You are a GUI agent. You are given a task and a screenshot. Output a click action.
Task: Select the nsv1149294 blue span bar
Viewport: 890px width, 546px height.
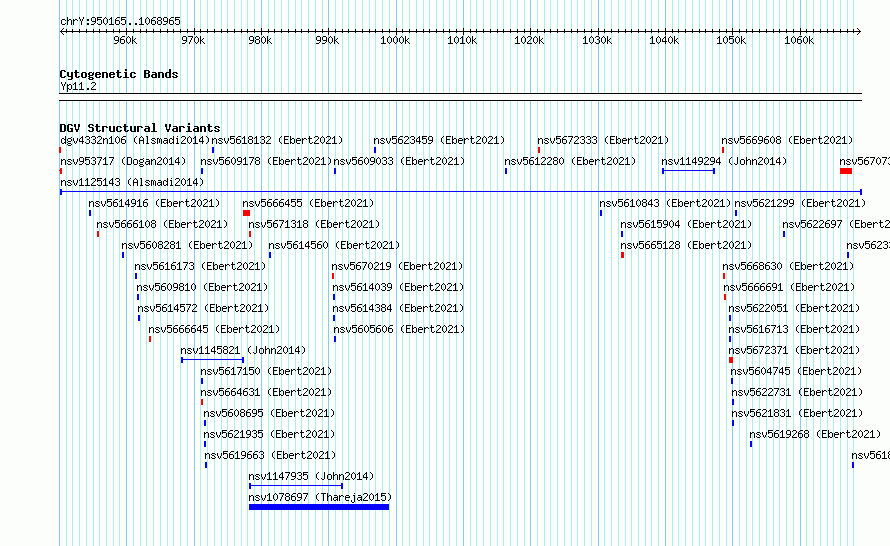(689, 171)
